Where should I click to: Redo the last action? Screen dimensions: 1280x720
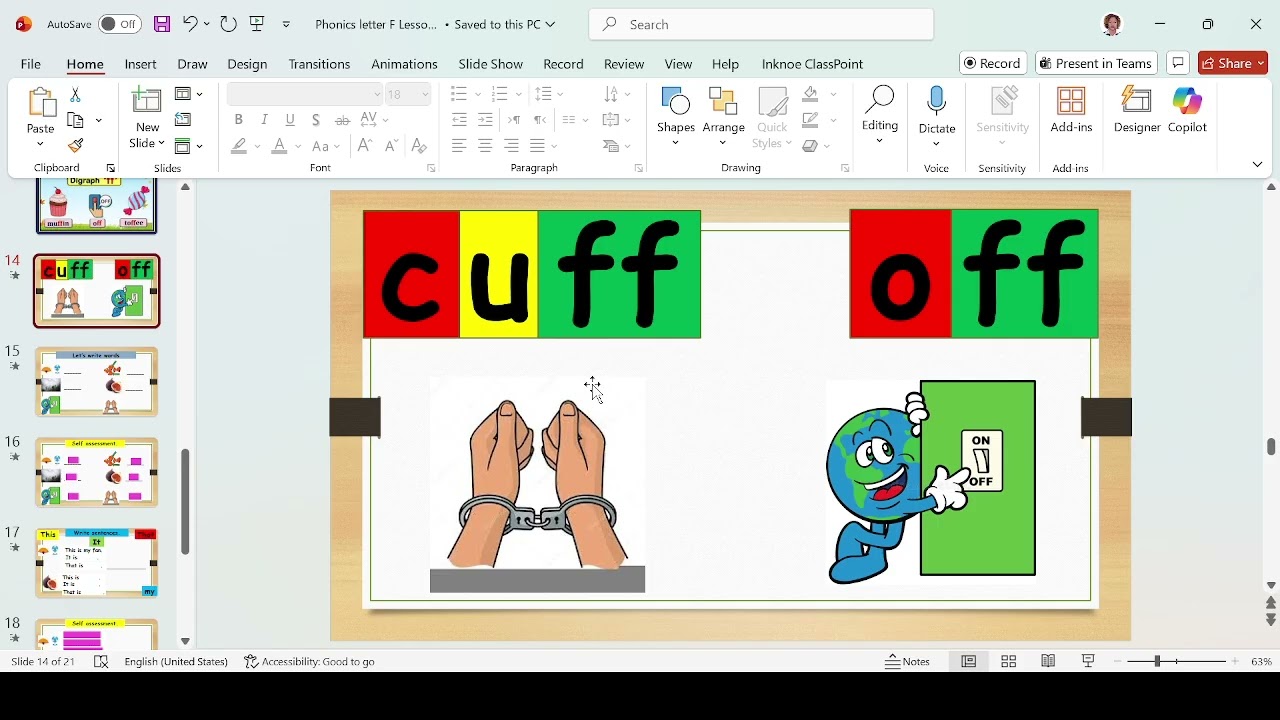(x=229, y=24)
